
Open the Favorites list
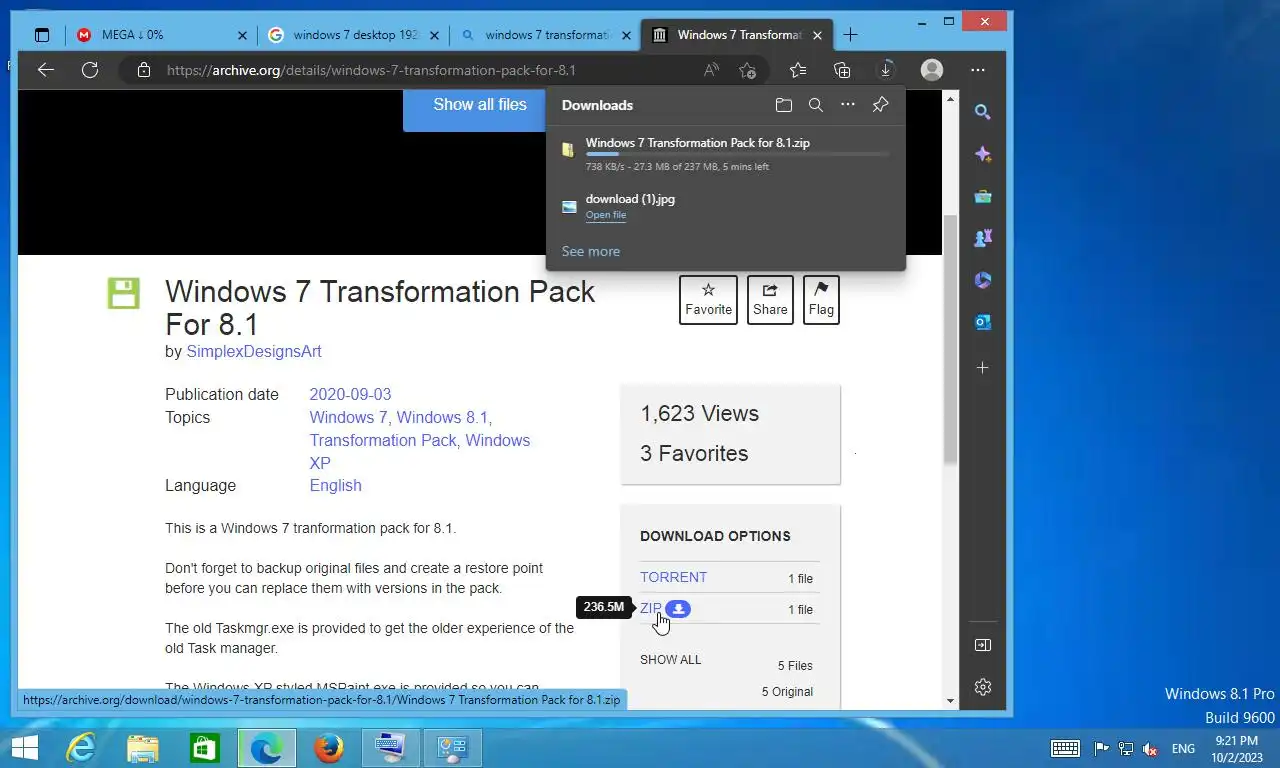(797, 70)
